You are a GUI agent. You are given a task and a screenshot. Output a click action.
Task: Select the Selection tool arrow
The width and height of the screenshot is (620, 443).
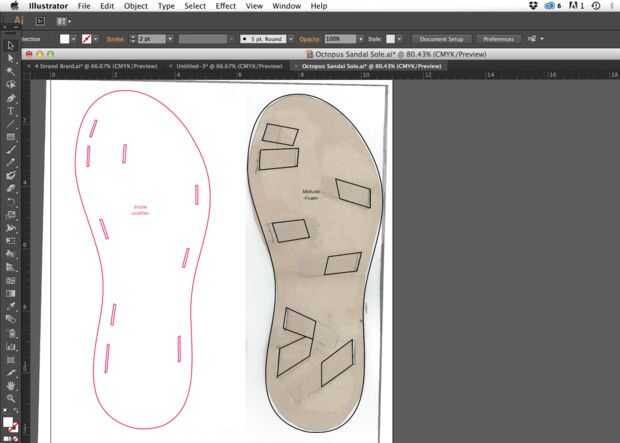pyautogui.click(x=11, y=45)
